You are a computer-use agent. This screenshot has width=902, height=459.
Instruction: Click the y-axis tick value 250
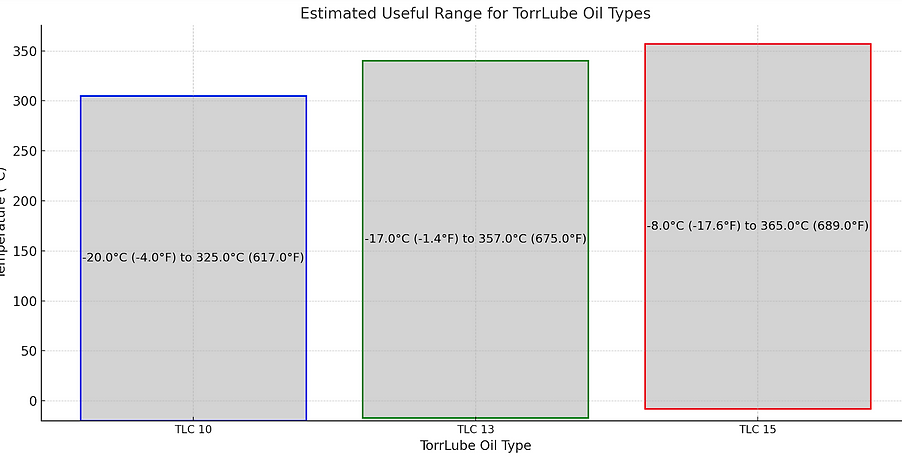[25, 151]
